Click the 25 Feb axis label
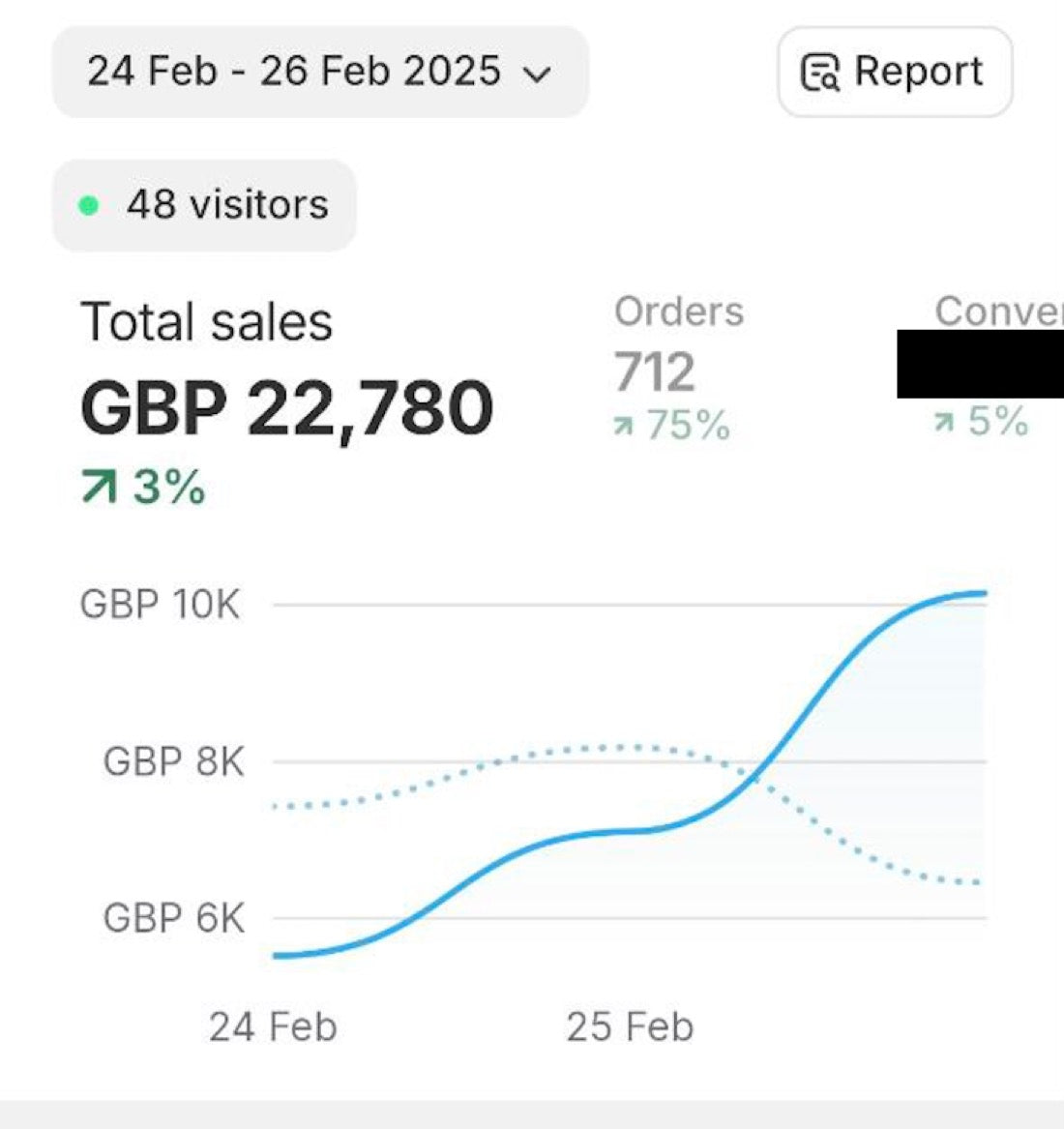 (x=630, y=1026)
